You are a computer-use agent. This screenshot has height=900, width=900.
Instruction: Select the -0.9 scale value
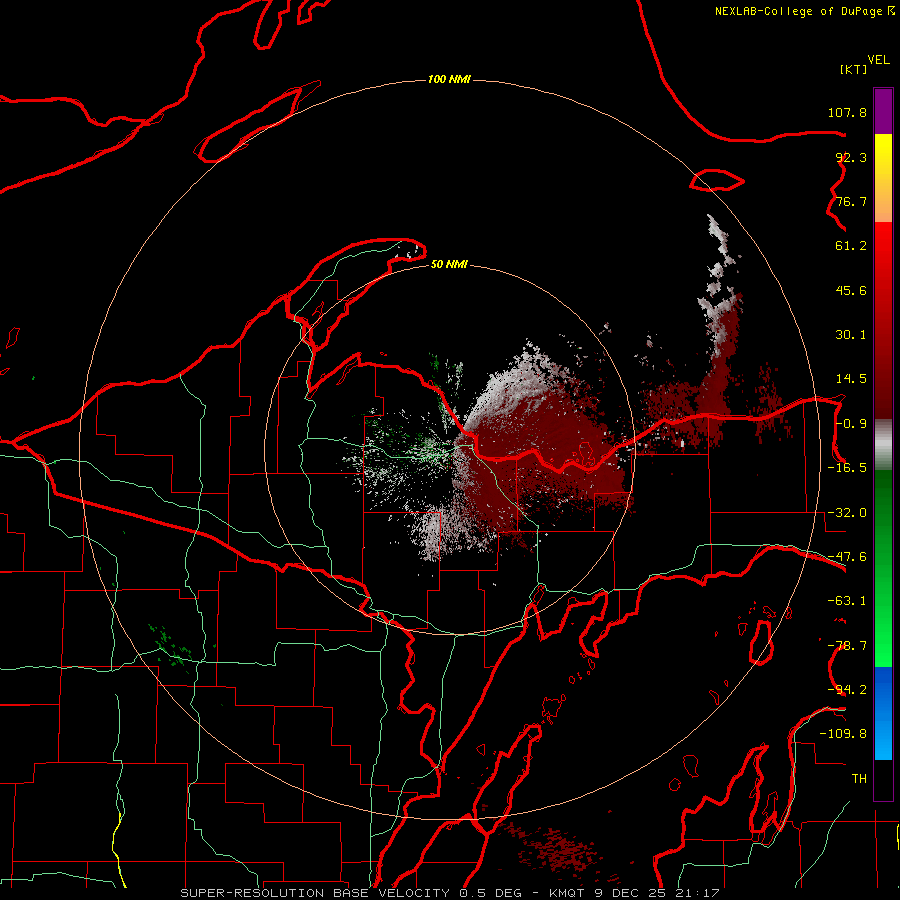point(851,424)
